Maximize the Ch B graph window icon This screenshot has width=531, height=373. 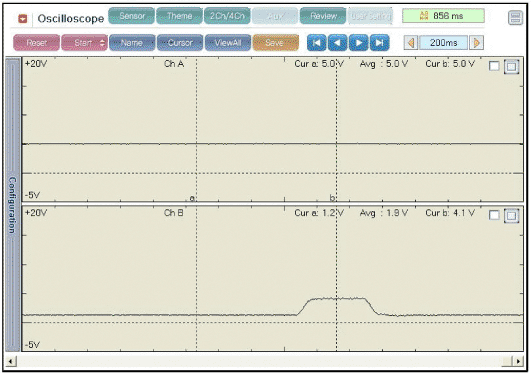511,215
